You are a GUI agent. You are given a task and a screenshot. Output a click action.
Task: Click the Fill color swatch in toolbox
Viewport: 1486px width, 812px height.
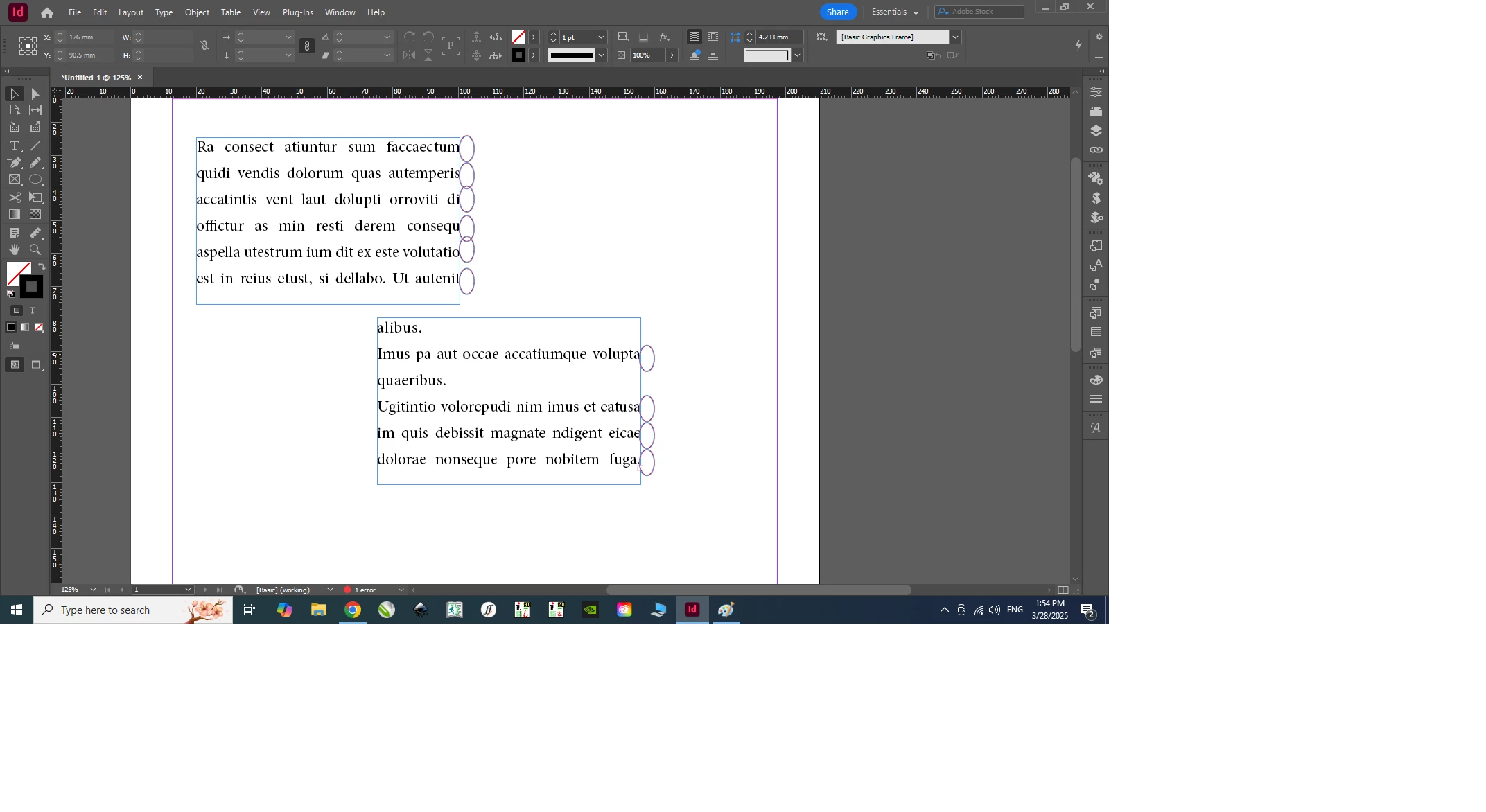point(17,273)
